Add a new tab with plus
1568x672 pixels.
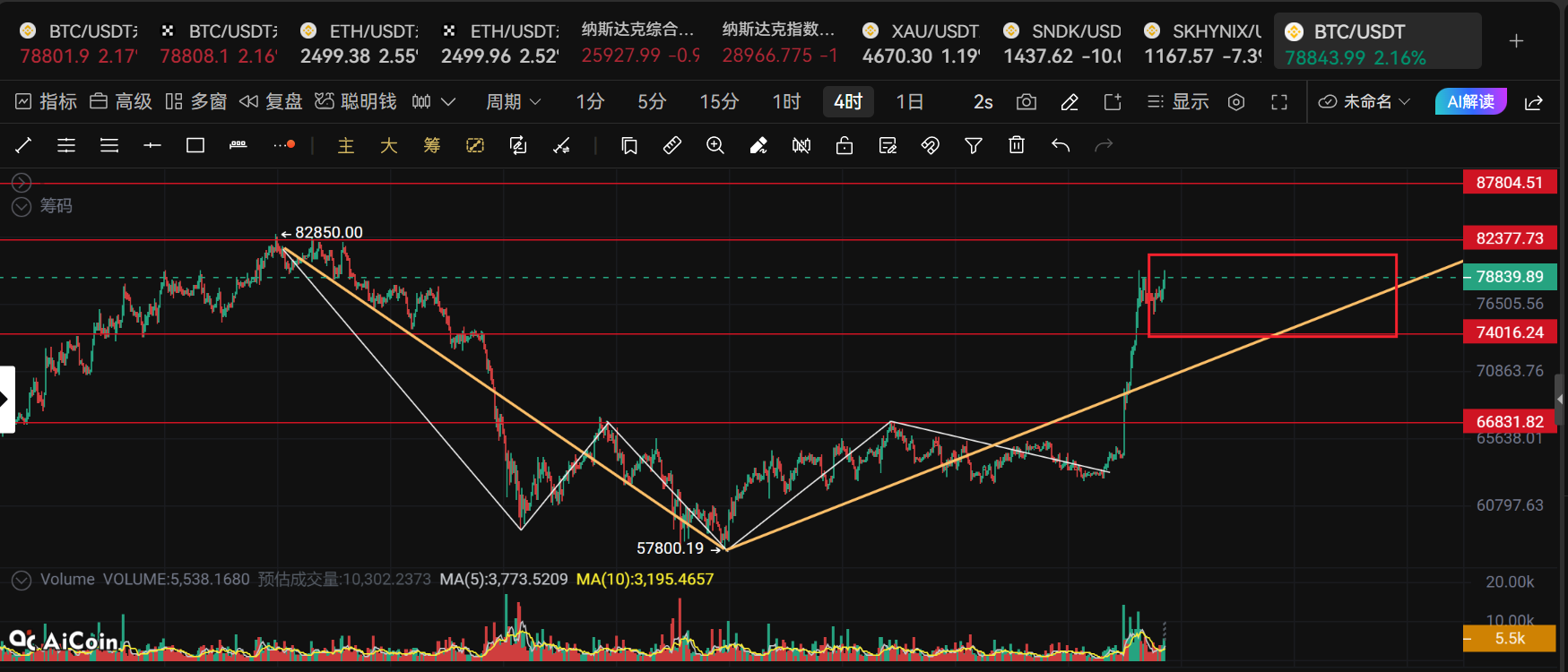tap(1516, 41)
